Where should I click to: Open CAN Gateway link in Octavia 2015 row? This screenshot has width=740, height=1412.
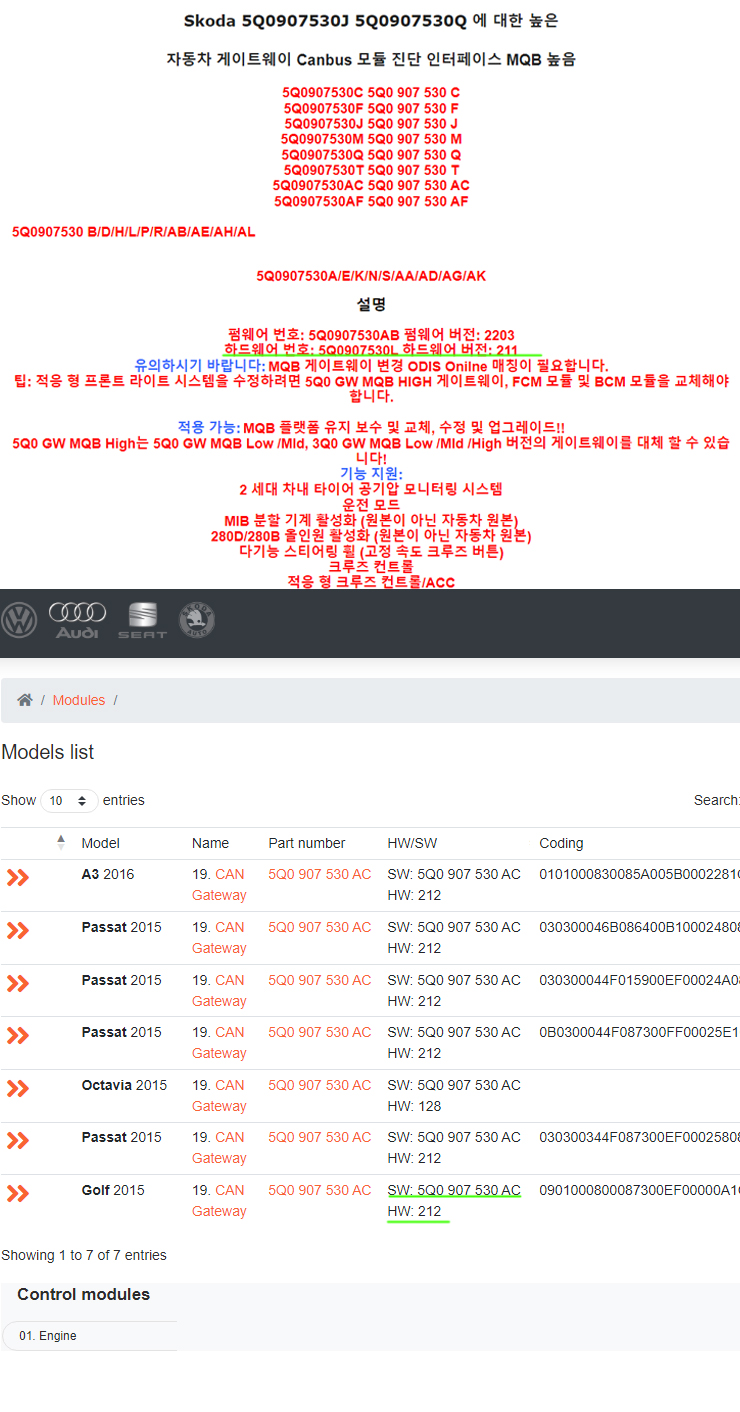(219, 1095)
